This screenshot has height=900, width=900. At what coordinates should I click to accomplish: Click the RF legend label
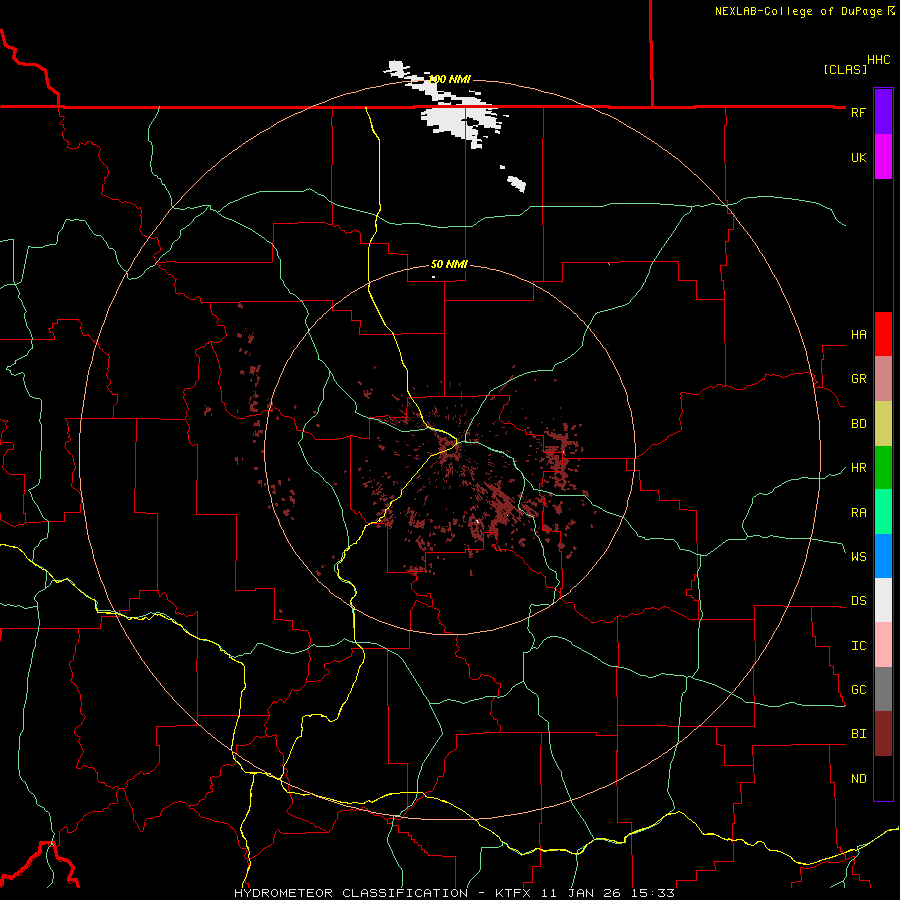858,112
